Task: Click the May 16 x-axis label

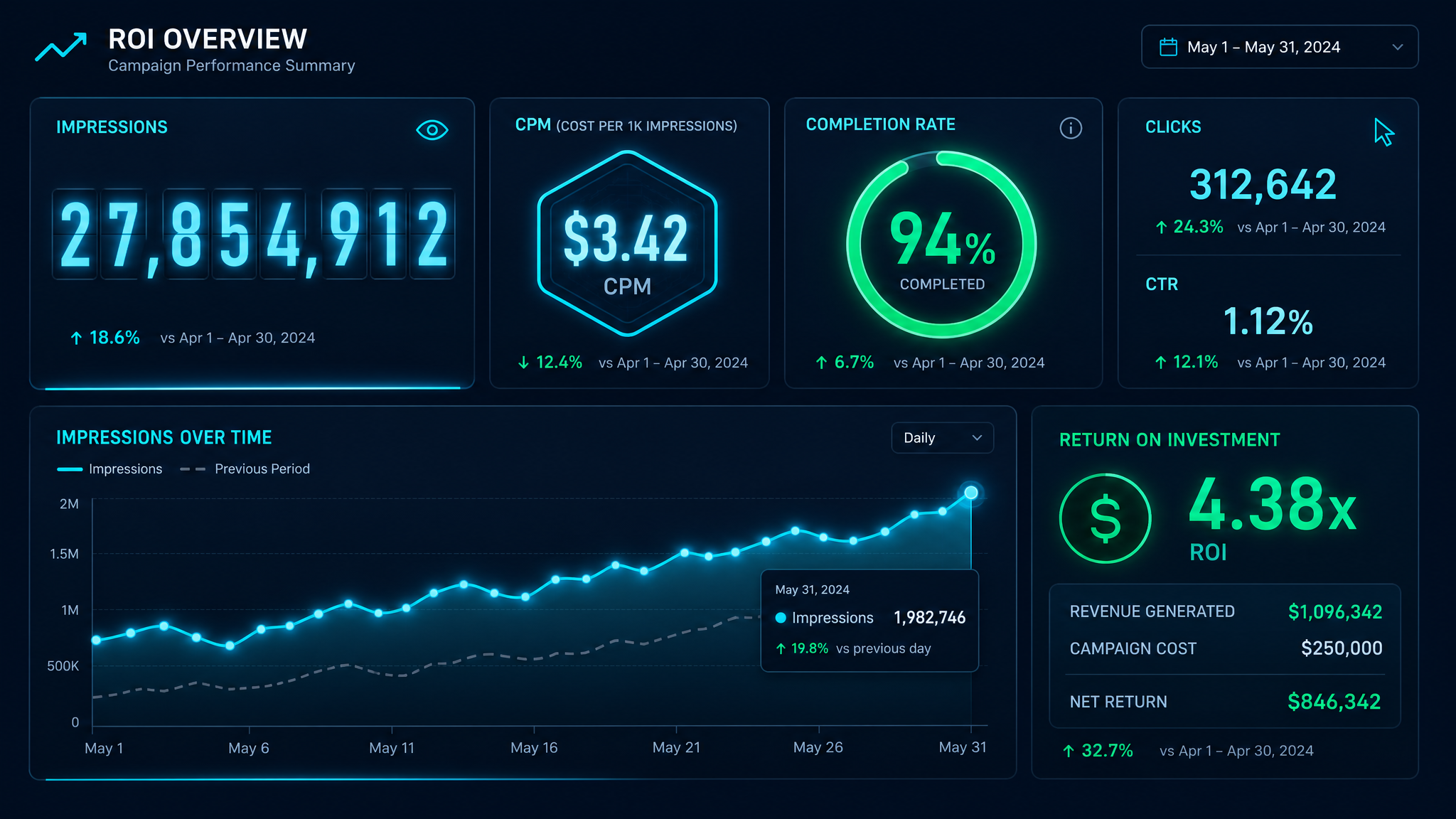Action: tap(534, 748)
